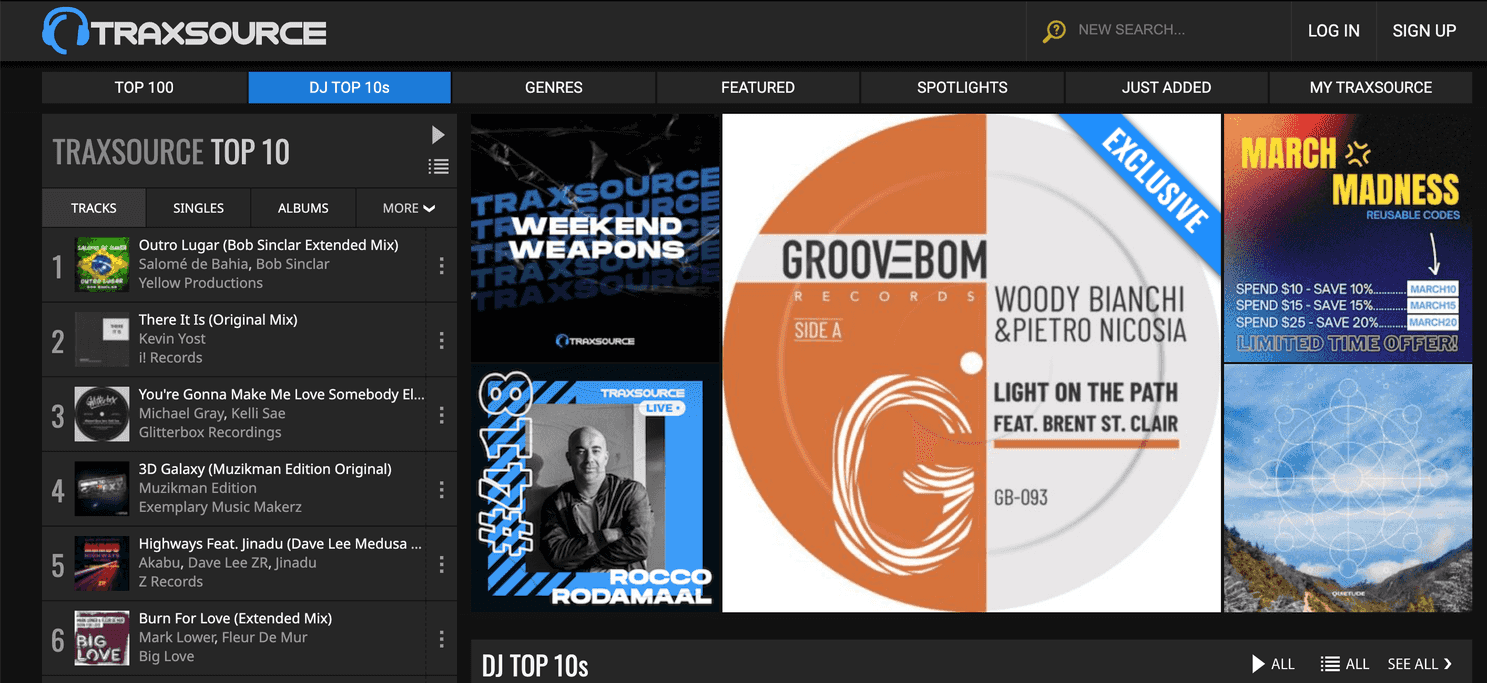Screen dimensions: 1487x683
Task: Click the list ALL icon in DJ Top 10s
Action: 1330,663
